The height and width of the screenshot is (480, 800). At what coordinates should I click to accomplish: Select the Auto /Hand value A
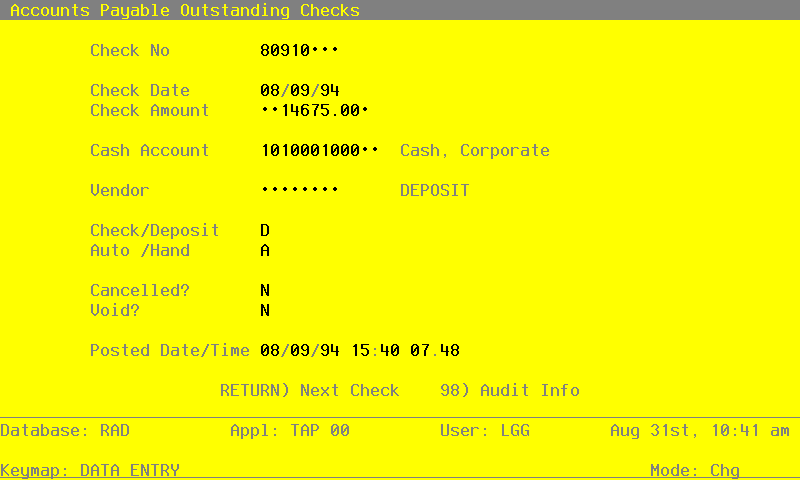(265, 250)
